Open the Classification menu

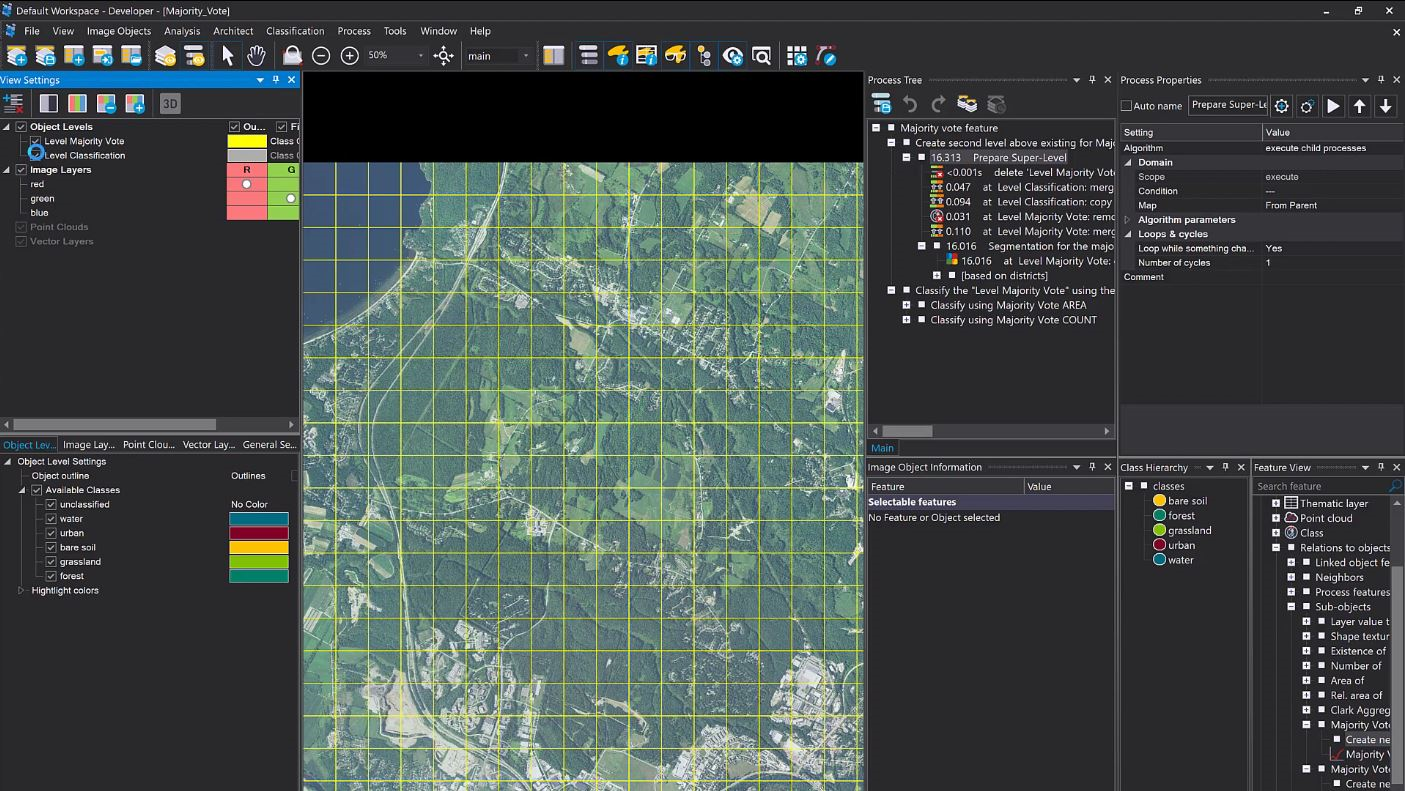(x=294, y=31)
